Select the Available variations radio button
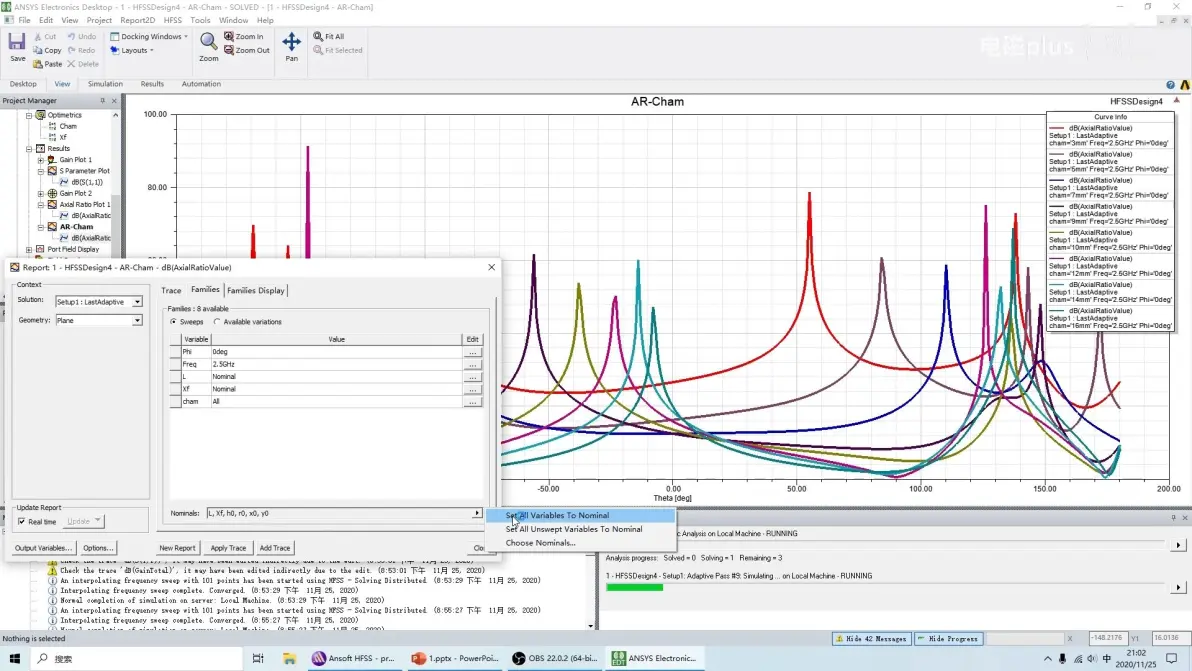Viewport: 1192px width, 671px height. (x=217, y=322)
